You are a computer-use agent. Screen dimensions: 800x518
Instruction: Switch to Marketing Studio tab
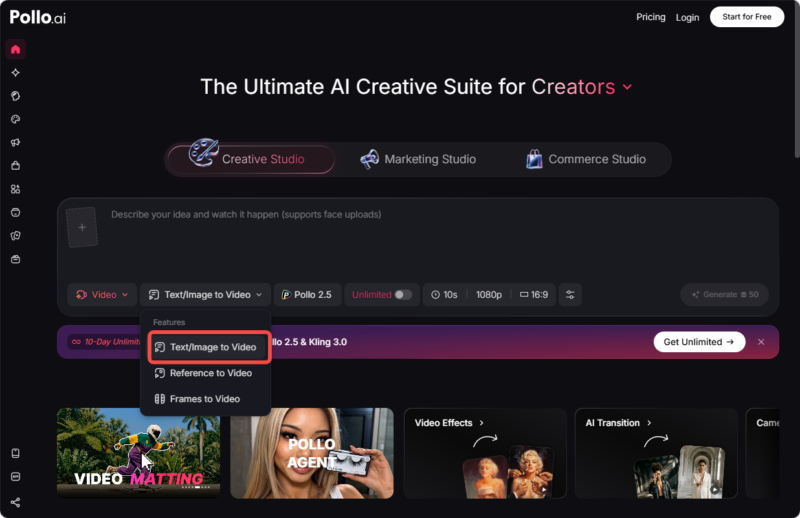418,159
